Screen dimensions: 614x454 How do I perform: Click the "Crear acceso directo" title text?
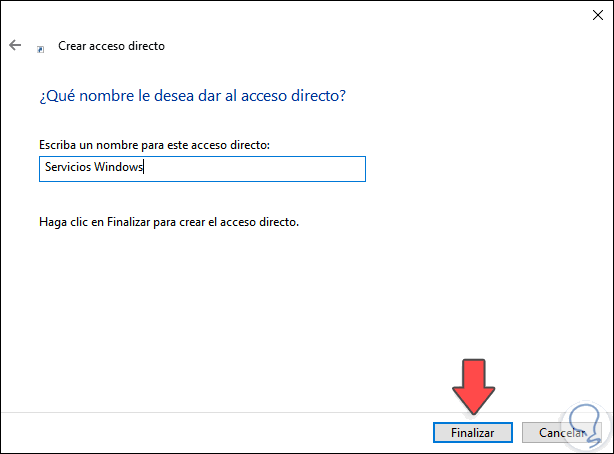pyautogui.click(x=112, y=46)
